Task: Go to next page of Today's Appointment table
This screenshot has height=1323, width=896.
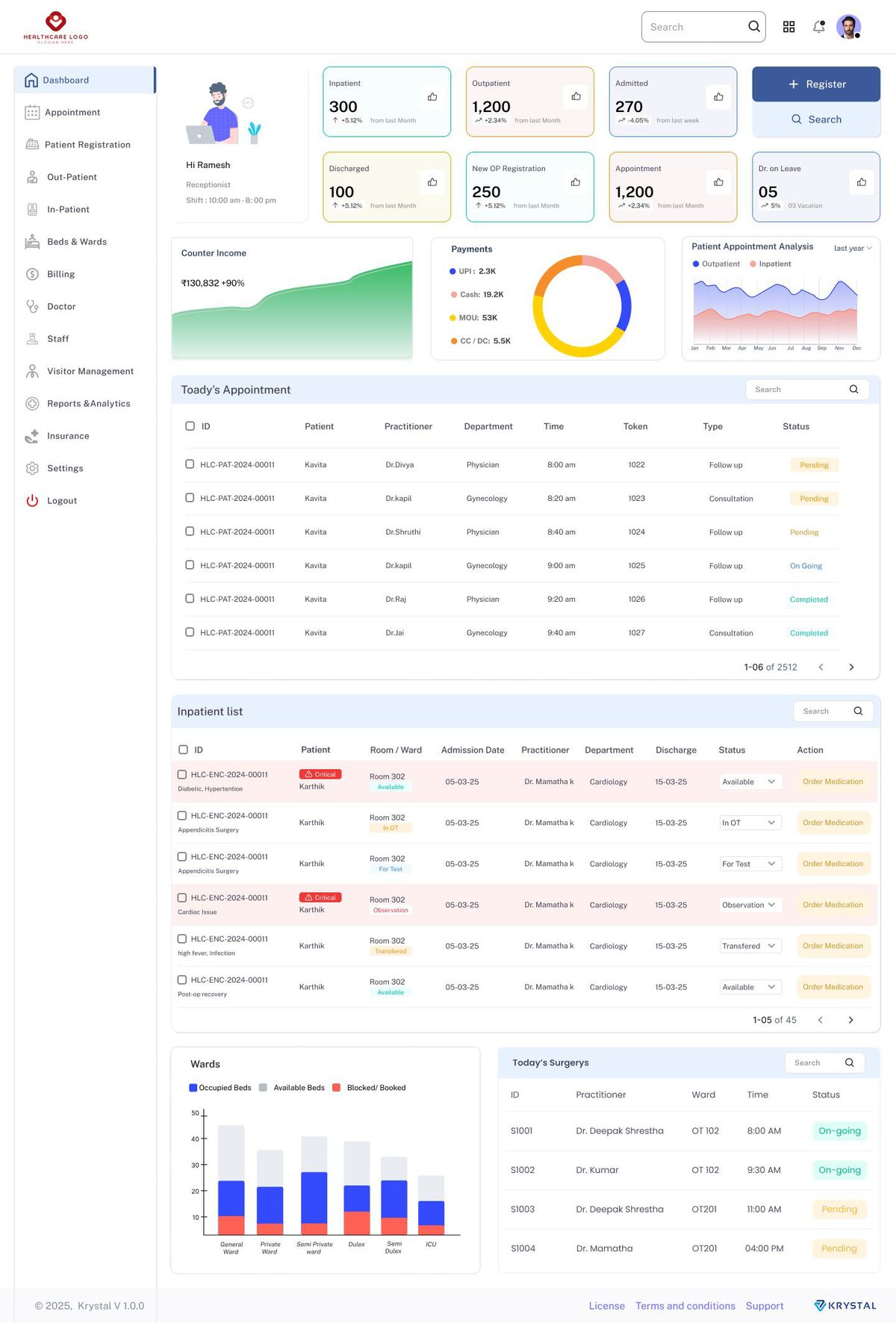Action: pos(851,667)
